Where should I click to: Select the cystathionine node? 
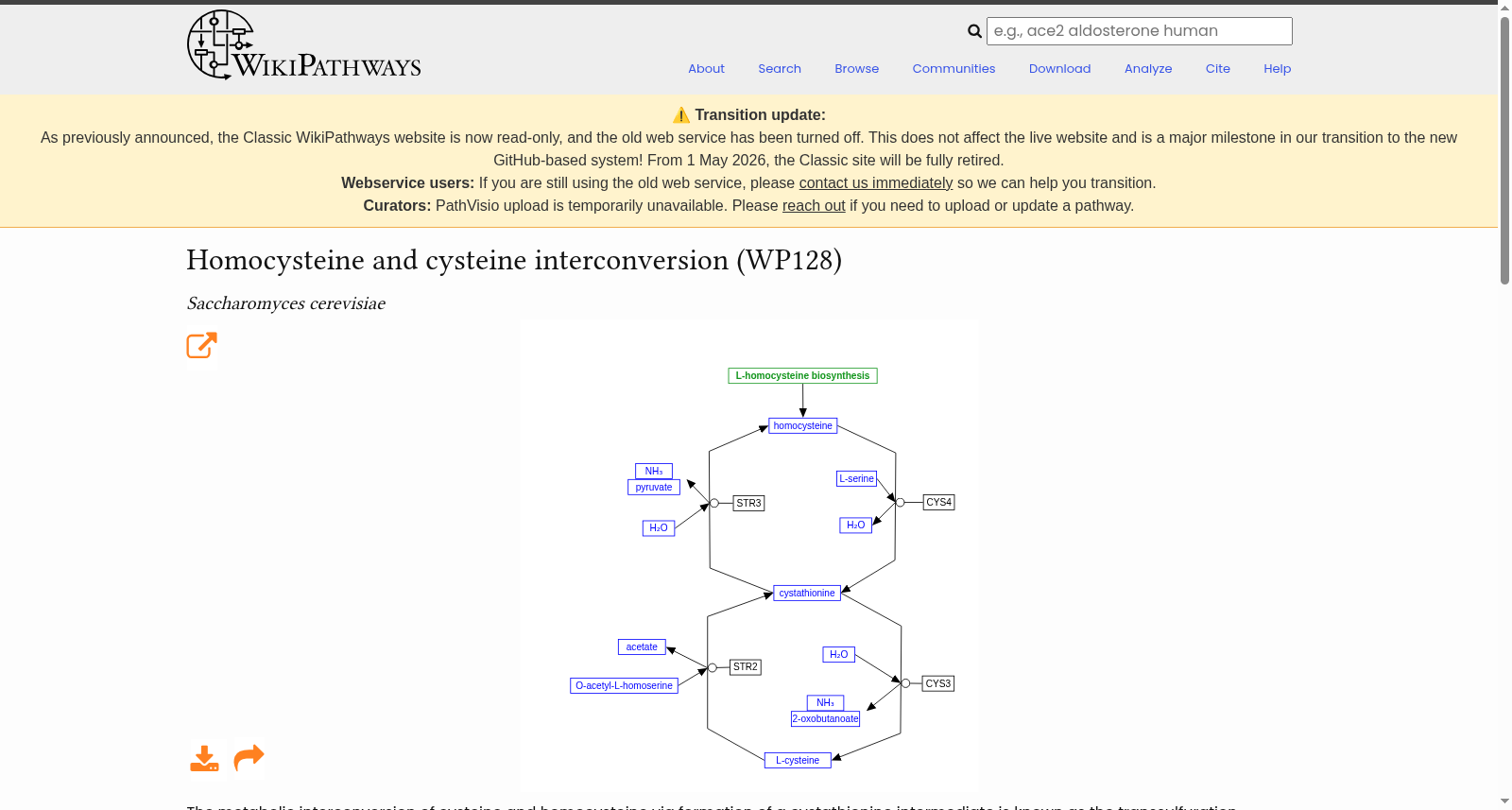[807, 594]
